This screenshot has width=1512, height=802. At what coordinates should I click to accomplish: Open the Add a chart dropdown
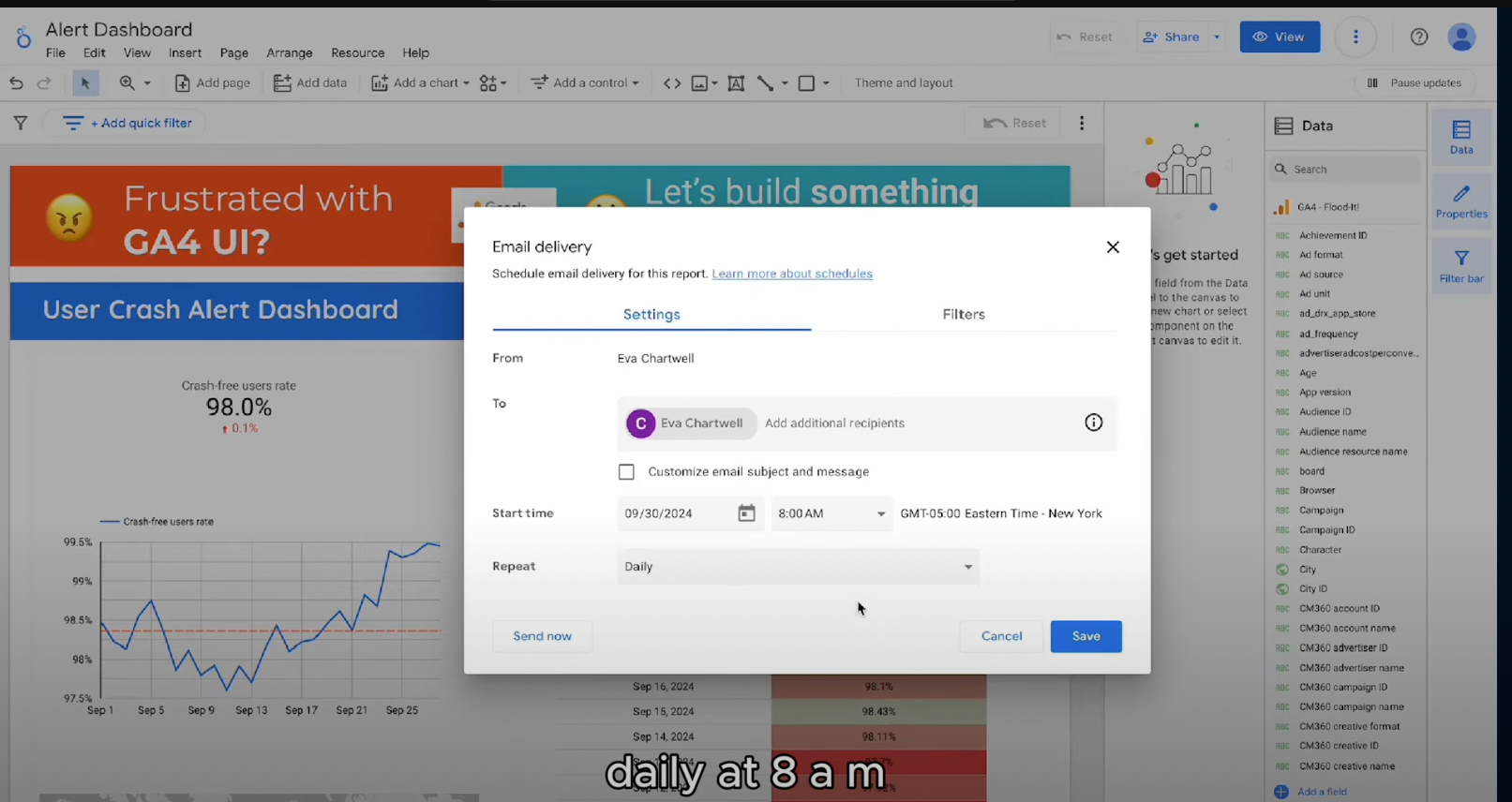click(x=420, y=83)
